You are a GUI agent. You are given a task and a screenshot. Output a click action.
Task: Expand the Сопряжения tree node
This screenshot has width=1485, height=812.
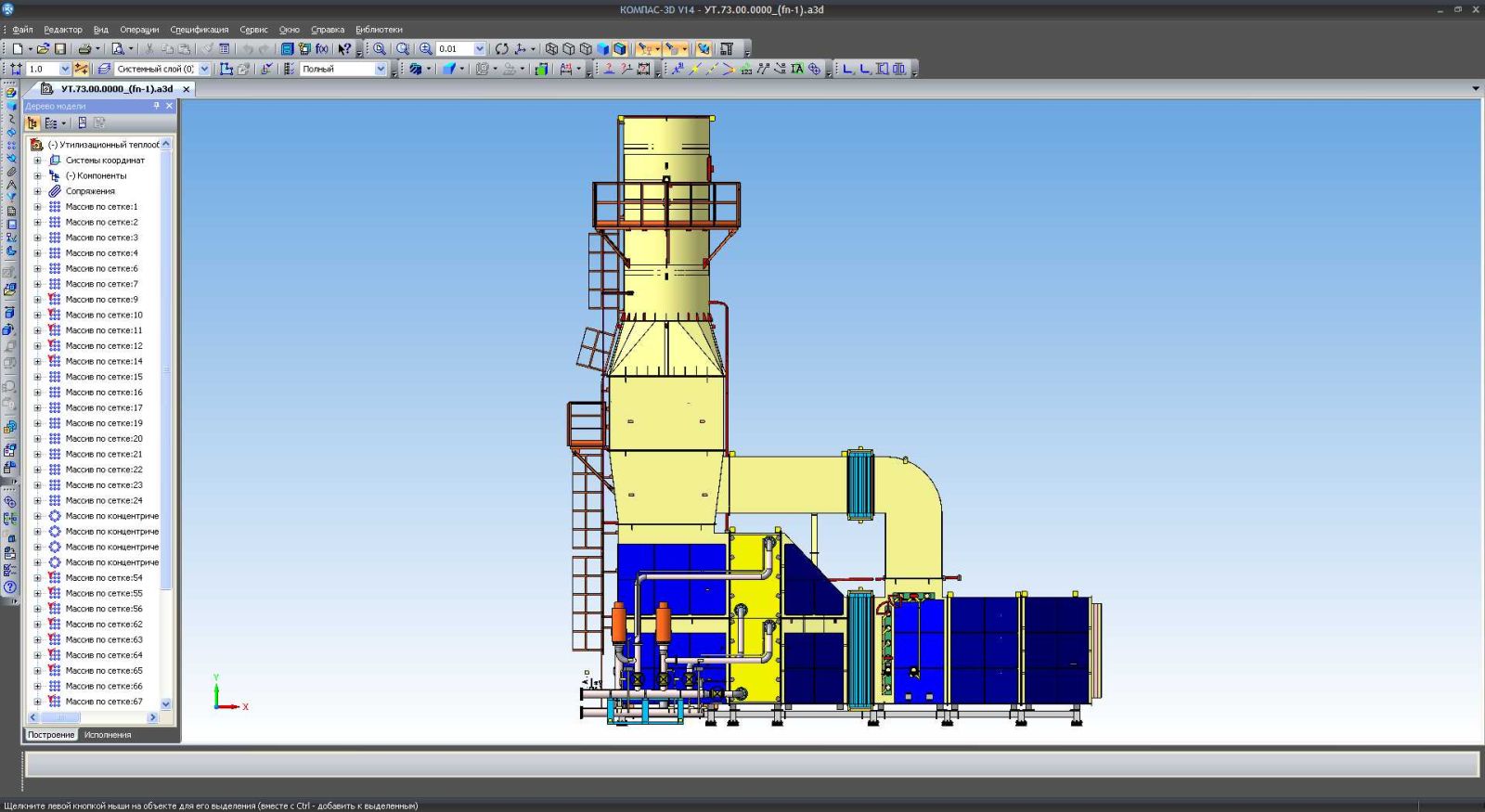38,191
